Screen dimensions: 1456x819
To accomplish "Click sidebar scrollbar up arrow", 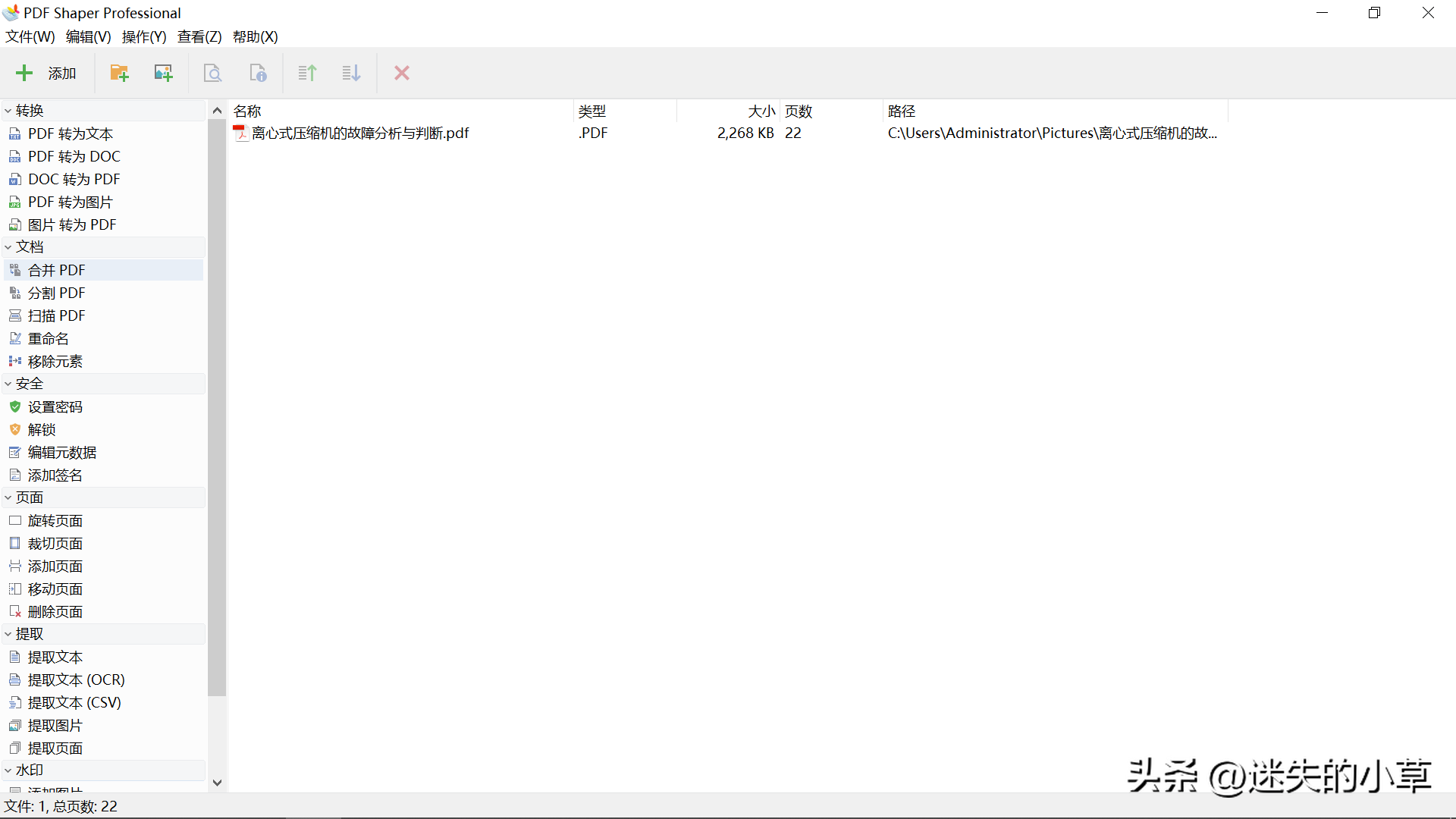I will pos(217,111).
